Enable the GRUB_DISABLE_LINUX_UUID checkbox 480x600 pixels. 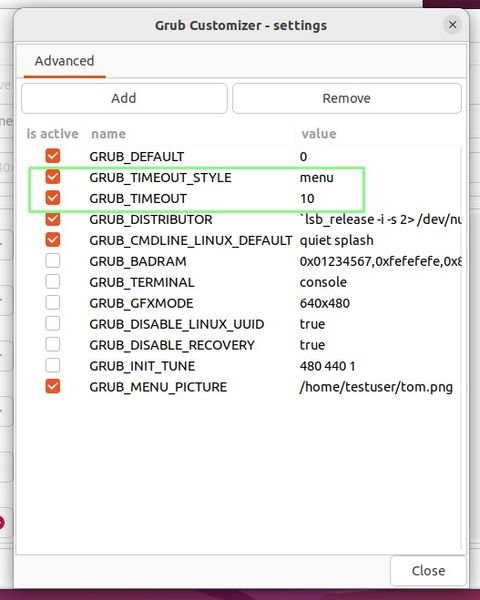(x=53, y=324)
